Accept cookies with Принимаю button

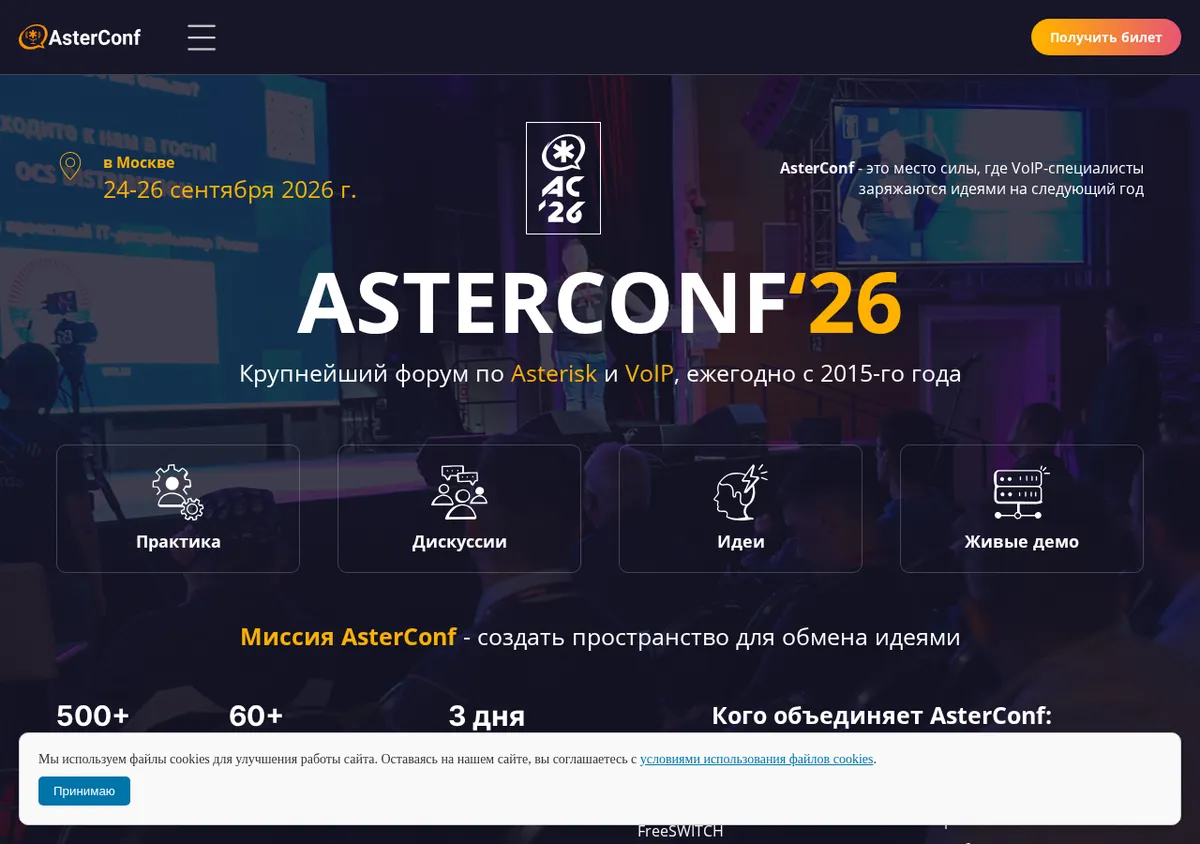pyautogui.click(x=84, y=791)
